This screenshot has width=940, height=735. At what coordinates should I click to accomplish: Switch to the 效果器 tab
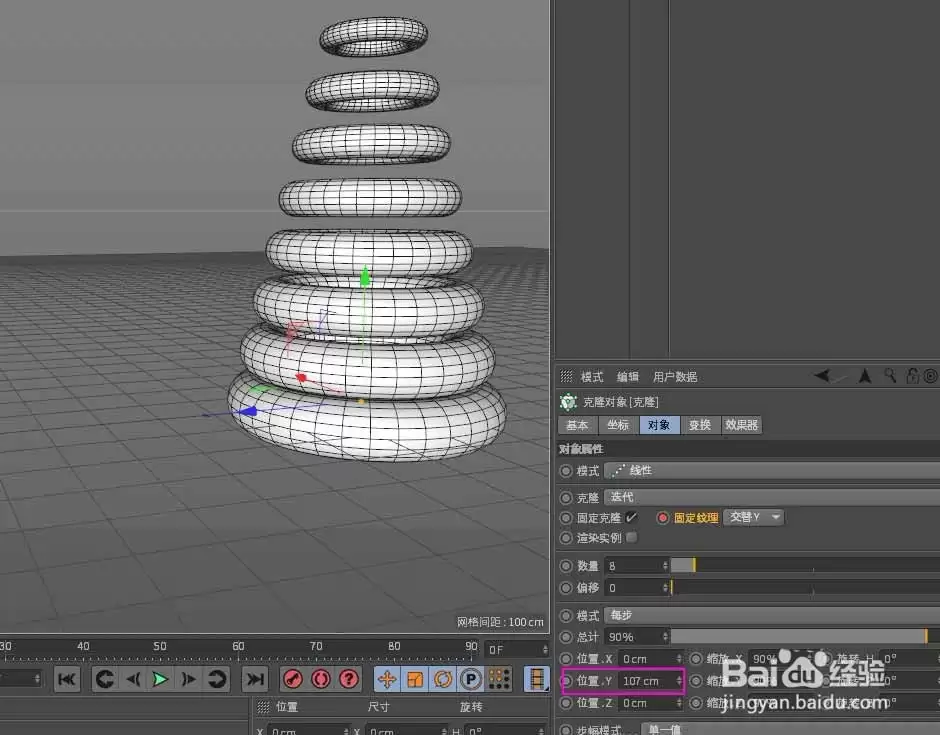tap(741, 425)
